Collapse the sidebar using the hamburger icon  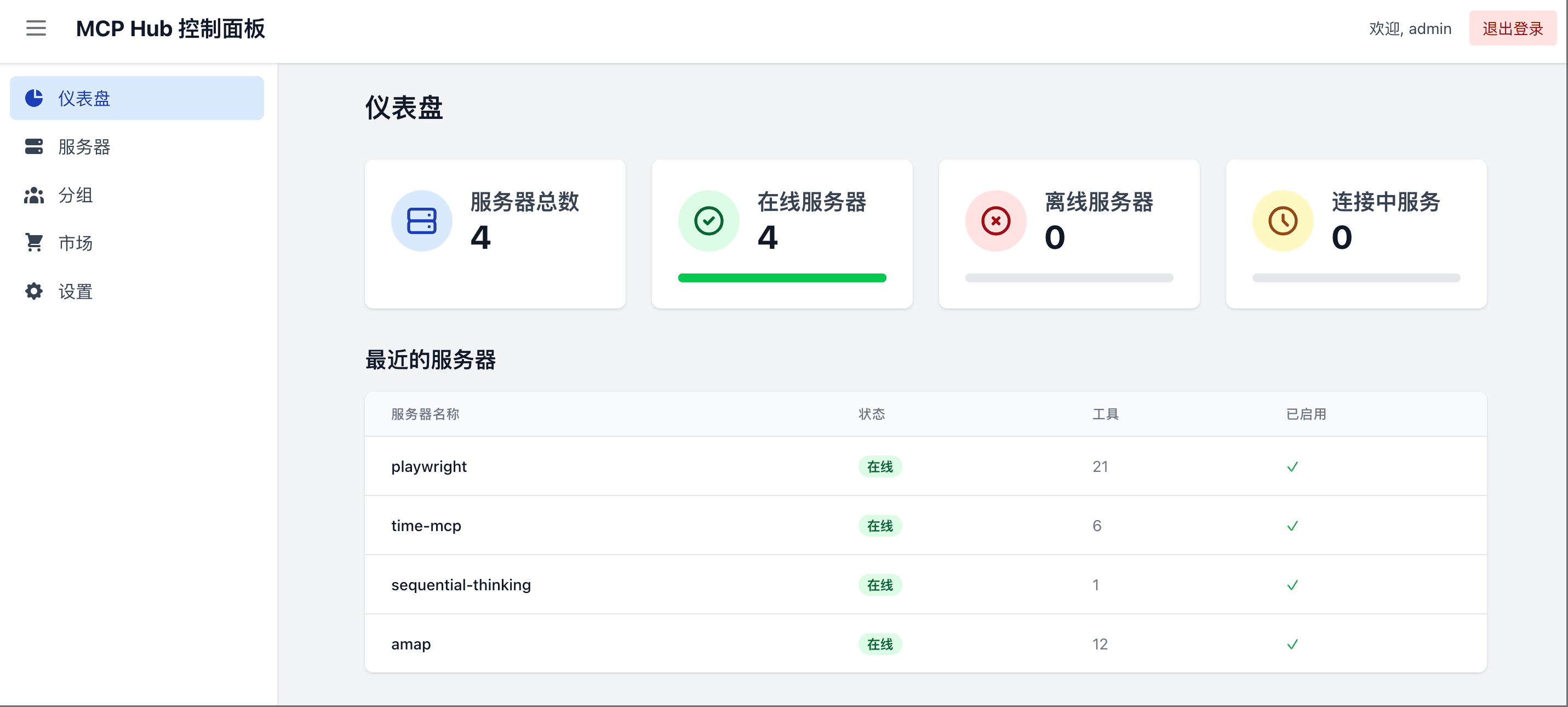click(x=36, y=28)
